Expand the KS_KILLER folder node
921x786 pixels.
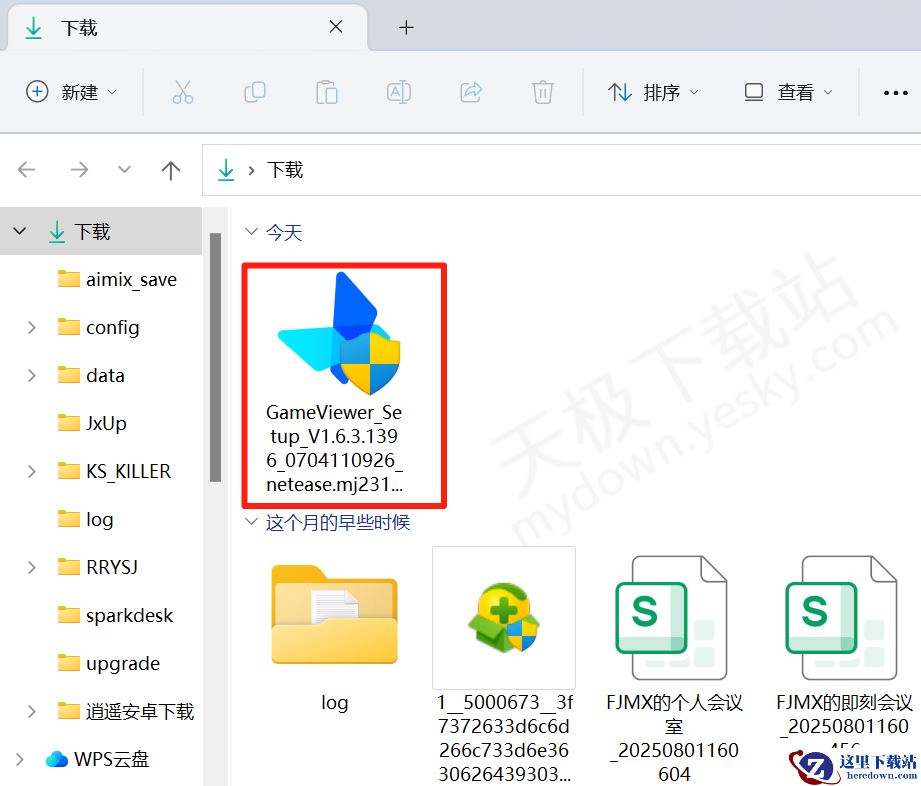pyautogui.click(x=32, y=471)
